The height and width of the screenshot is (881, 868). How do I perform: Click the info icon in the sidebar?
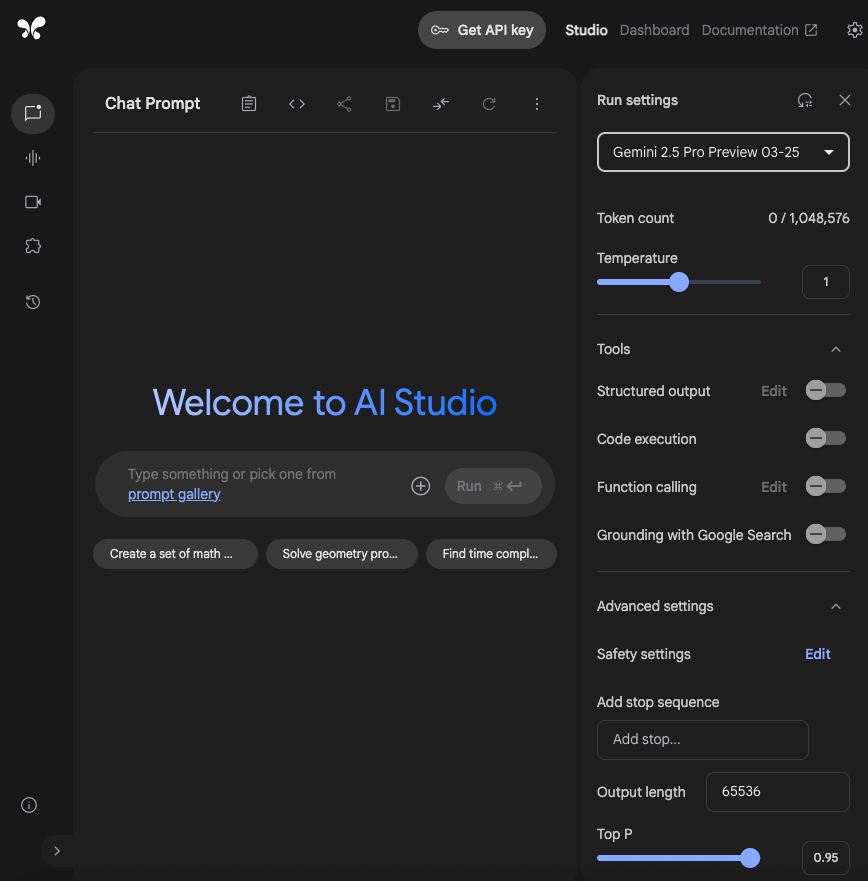(x=29, y=805)
